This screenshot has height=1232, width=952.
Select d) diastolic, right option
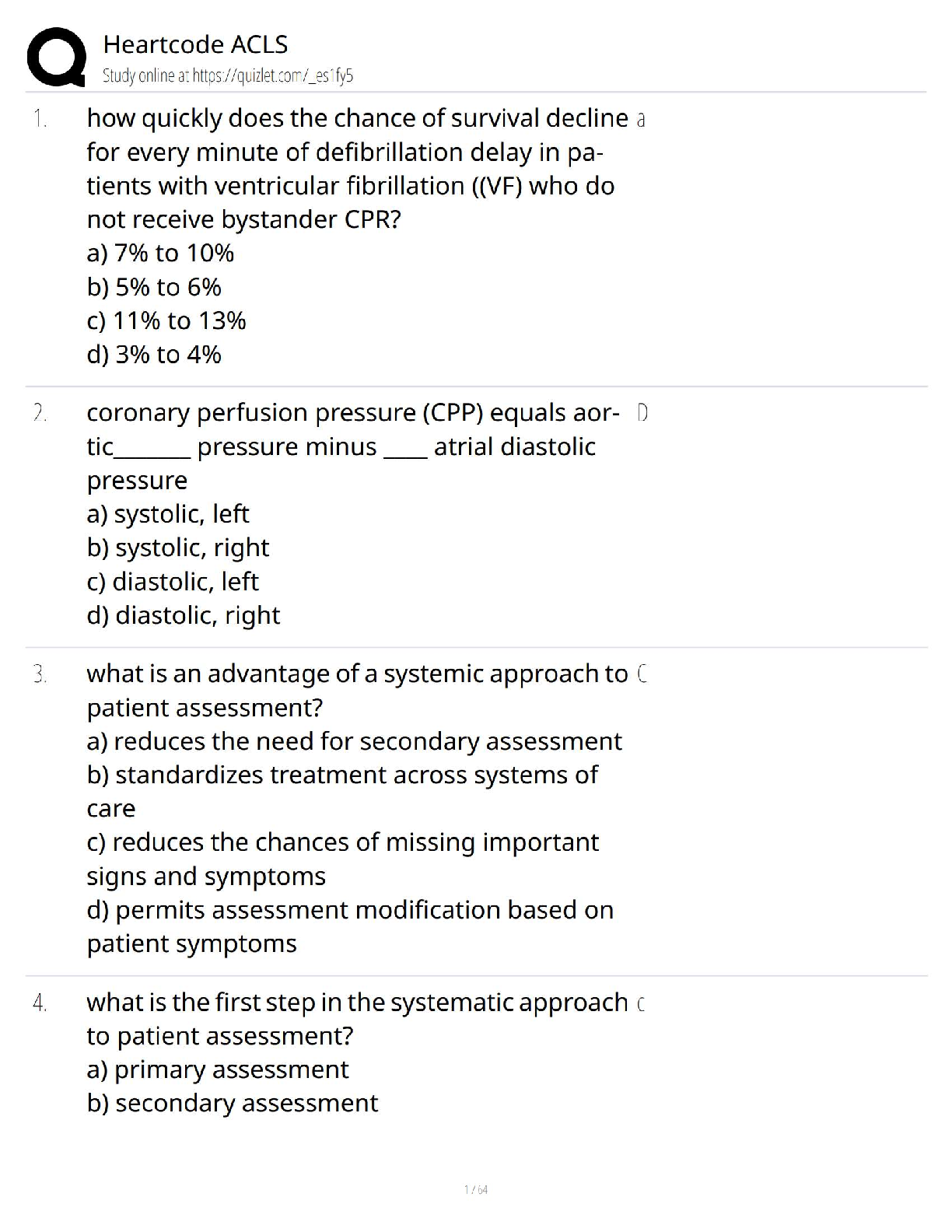click(x=184, y=615)
